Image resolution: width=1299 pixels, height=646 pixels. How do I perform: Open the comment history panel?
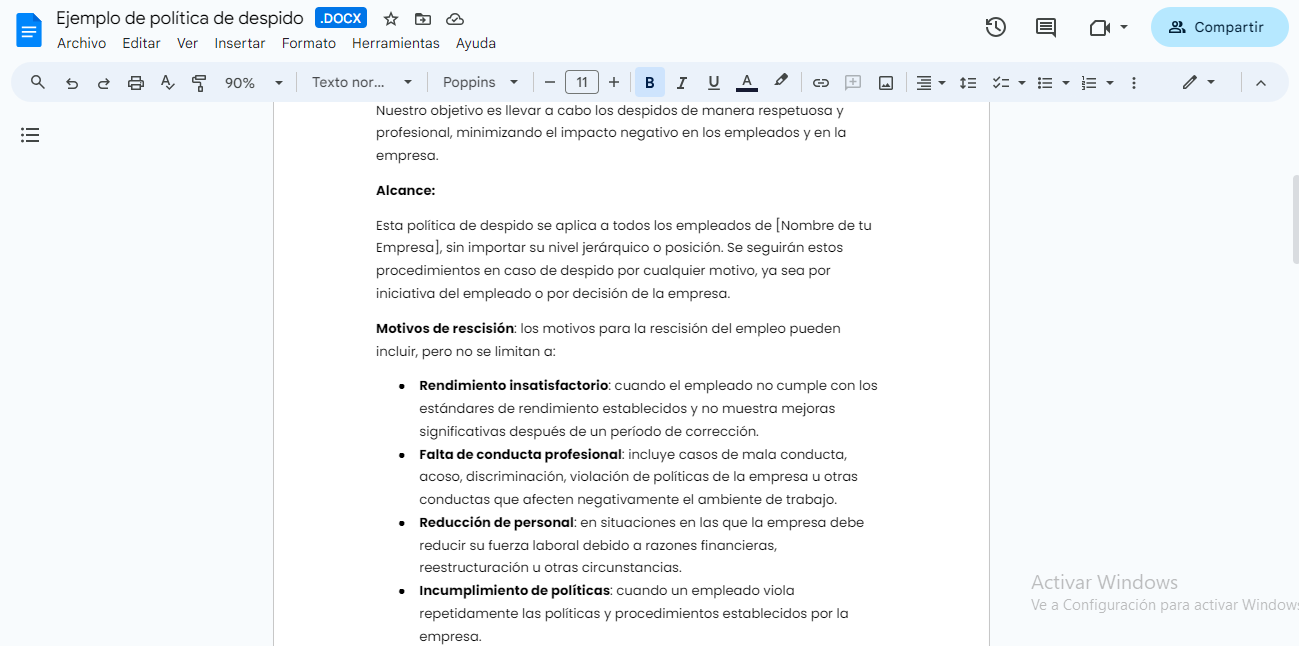[1045, 27]
